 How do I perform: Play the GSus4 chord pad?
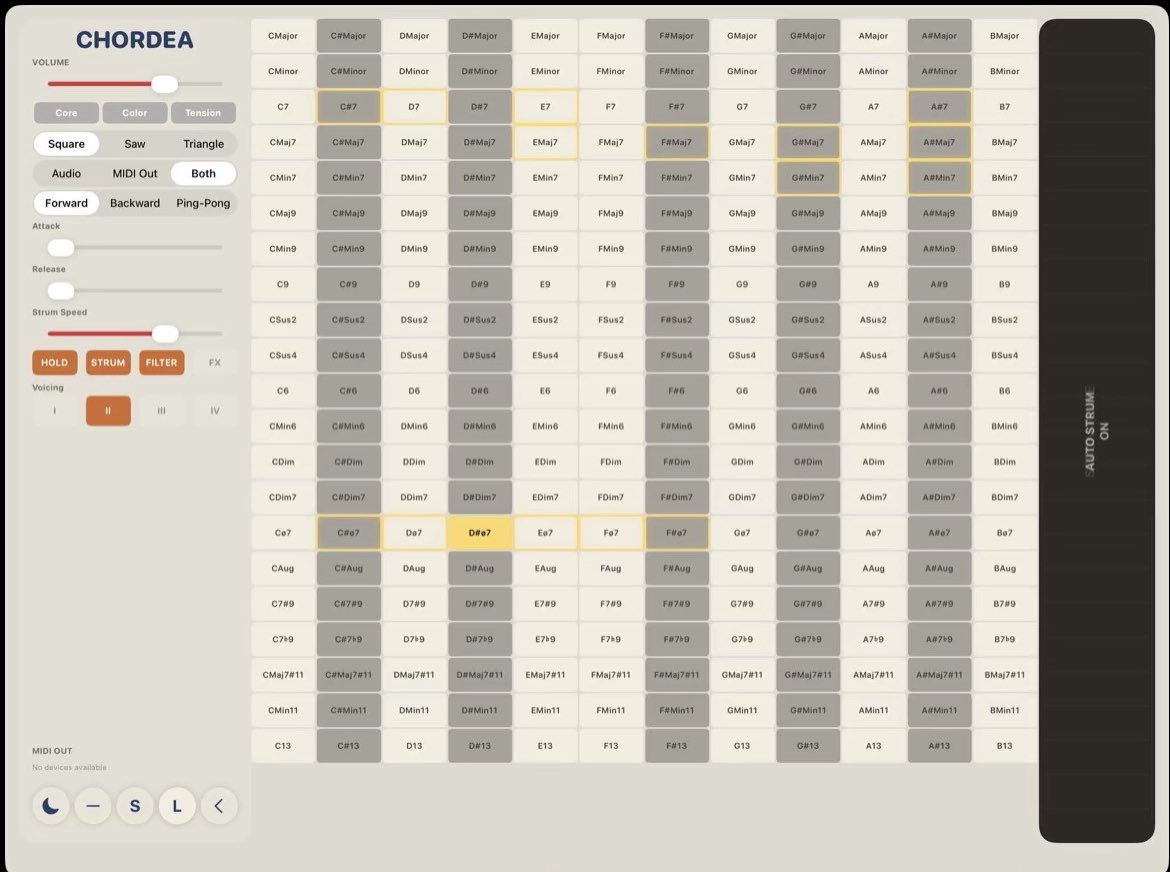742,355
